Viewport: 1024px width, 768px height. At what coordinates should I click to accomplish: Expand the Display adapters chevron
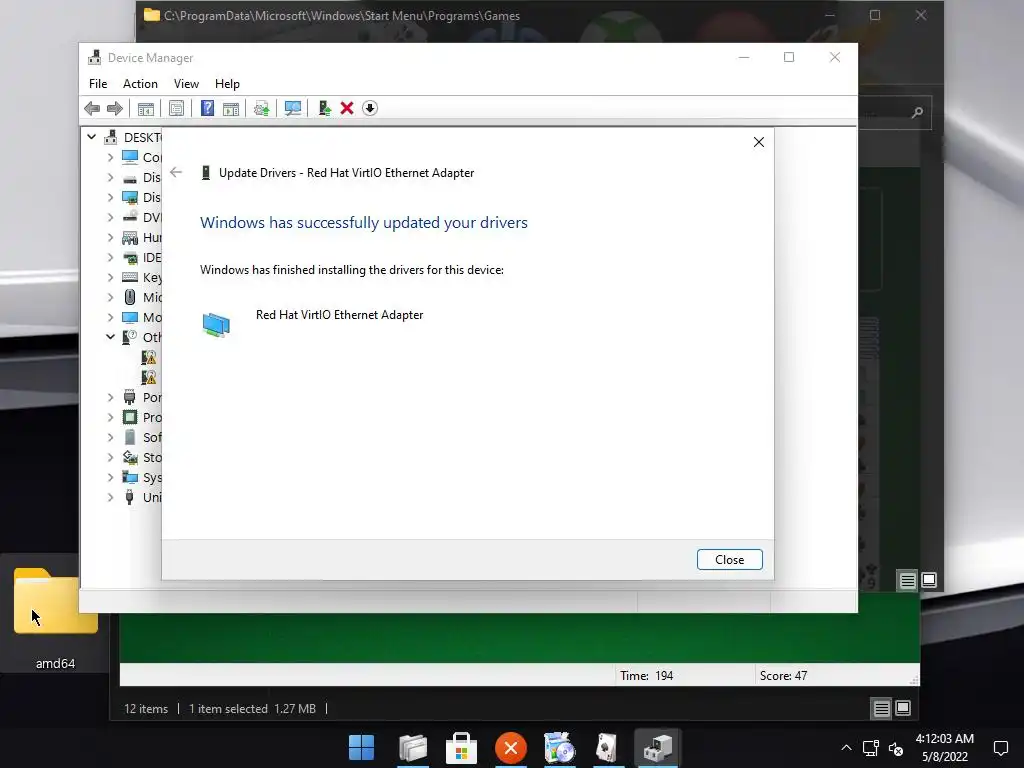(x=110, y=197)
